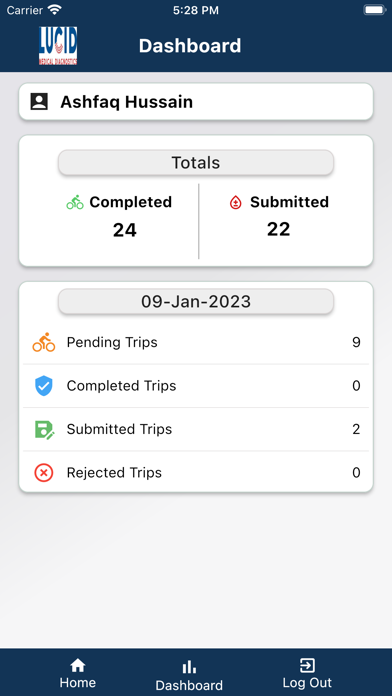Select the 09-Jan-2023 date header
Viewport: 392px width, 696px height.
(x=196, y=302)
